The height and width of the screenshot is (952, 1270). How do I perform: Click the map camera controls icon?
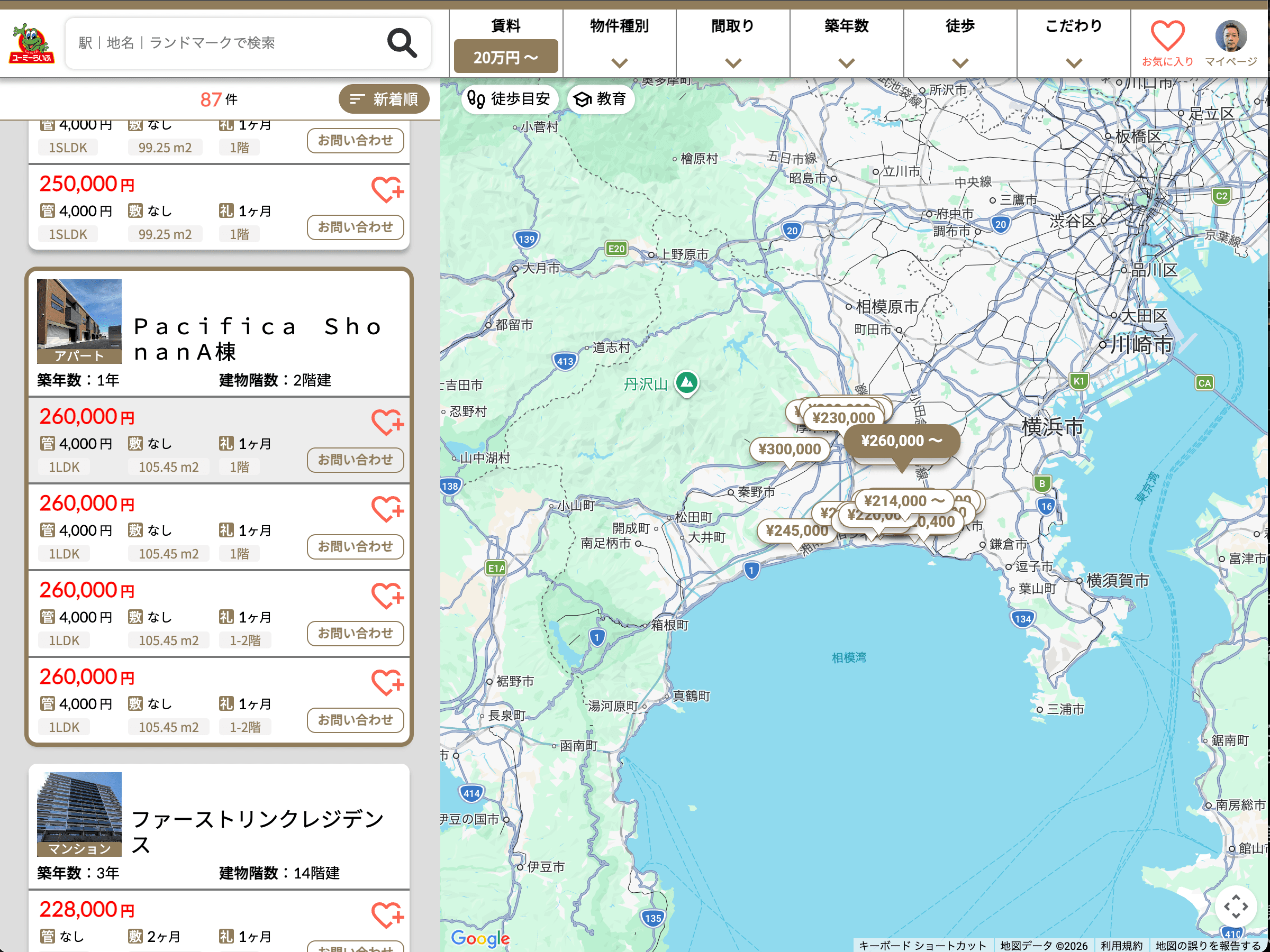tap(1235, 906)
